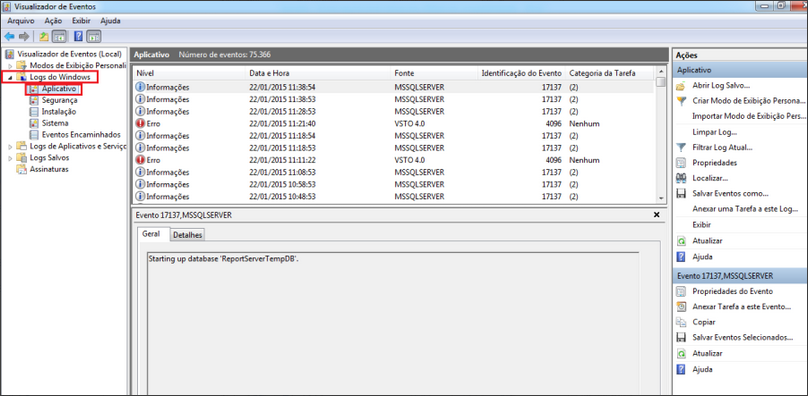The height and width of the screenshot is (396, 808).
Task: Click Atualizar under Evento 17137 actions
Action: coord(707,354)
